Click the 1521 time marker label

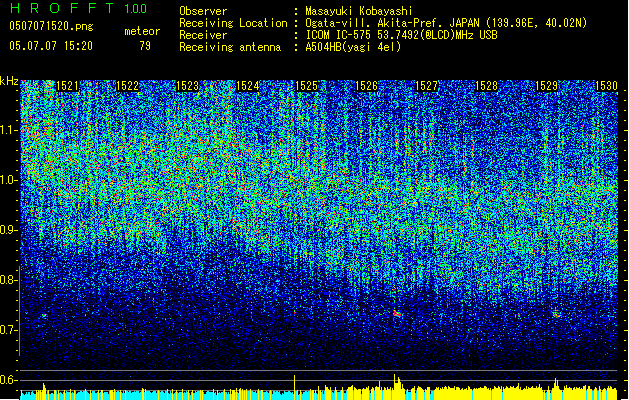pos(67,86)
